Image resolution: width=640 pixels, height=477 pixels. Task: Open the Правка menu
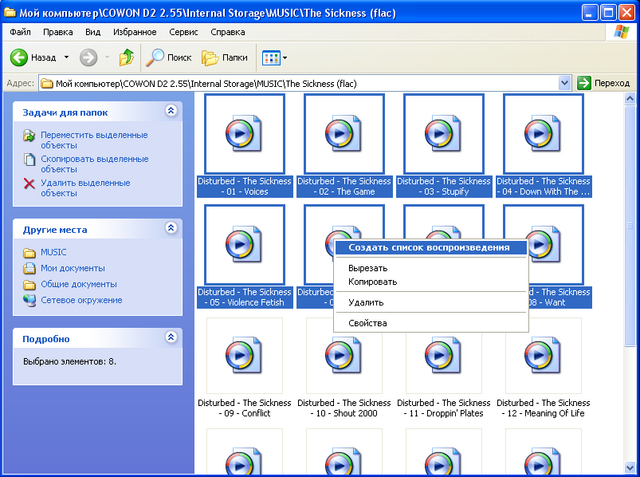[x=58, y=32]
